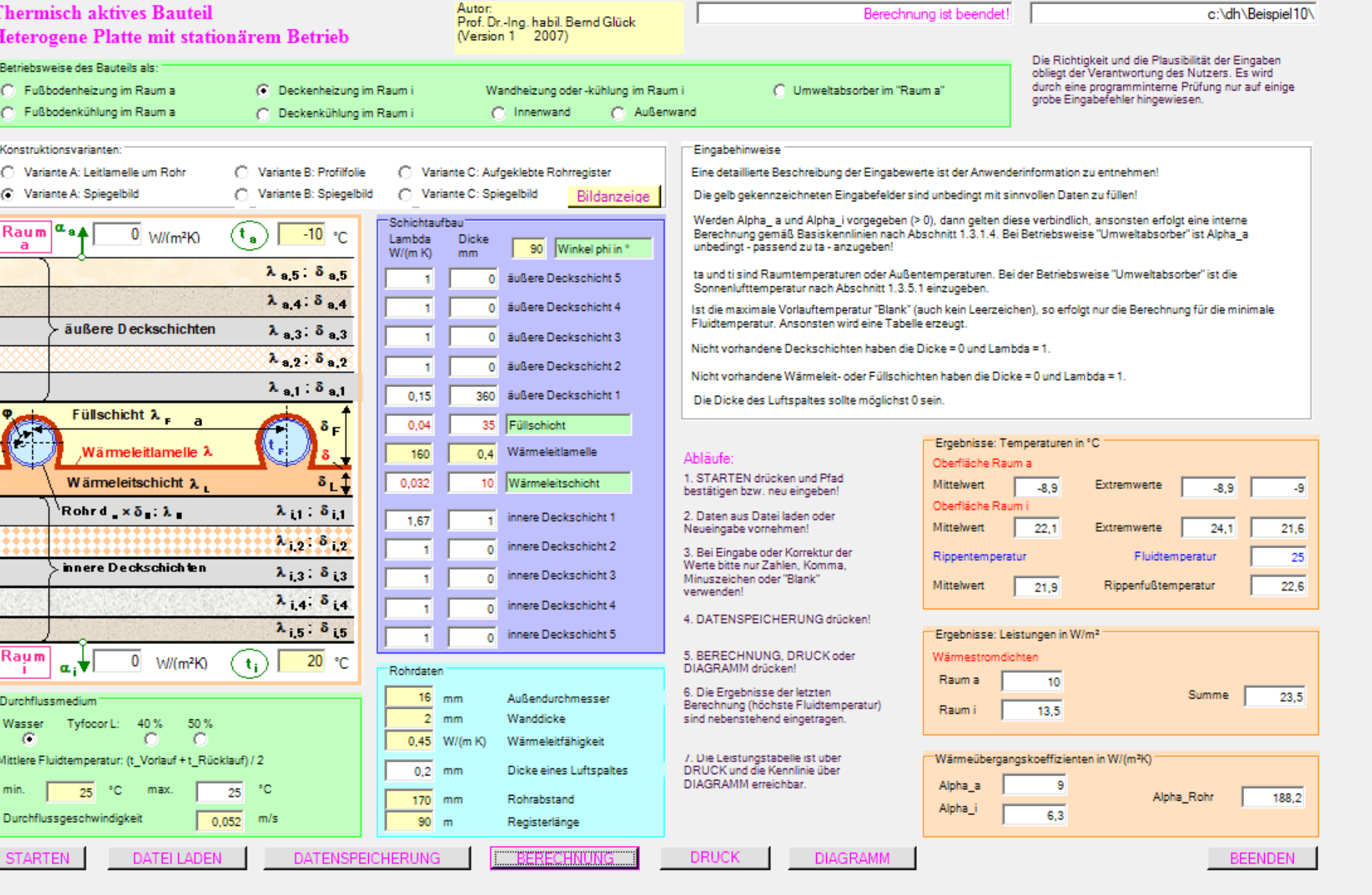1372x895 pixels.
Task: Click the Füllschicht Lambda input field
Action: click(x=409, y=425)
